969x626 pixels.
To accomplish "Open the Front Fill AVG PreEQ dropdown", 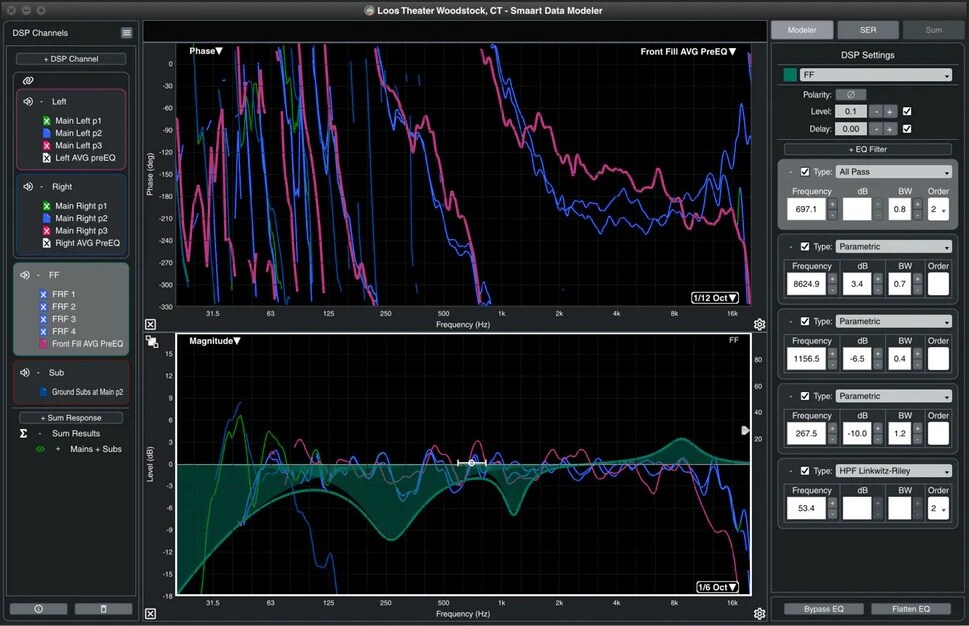I will click(x=688, y=52).
